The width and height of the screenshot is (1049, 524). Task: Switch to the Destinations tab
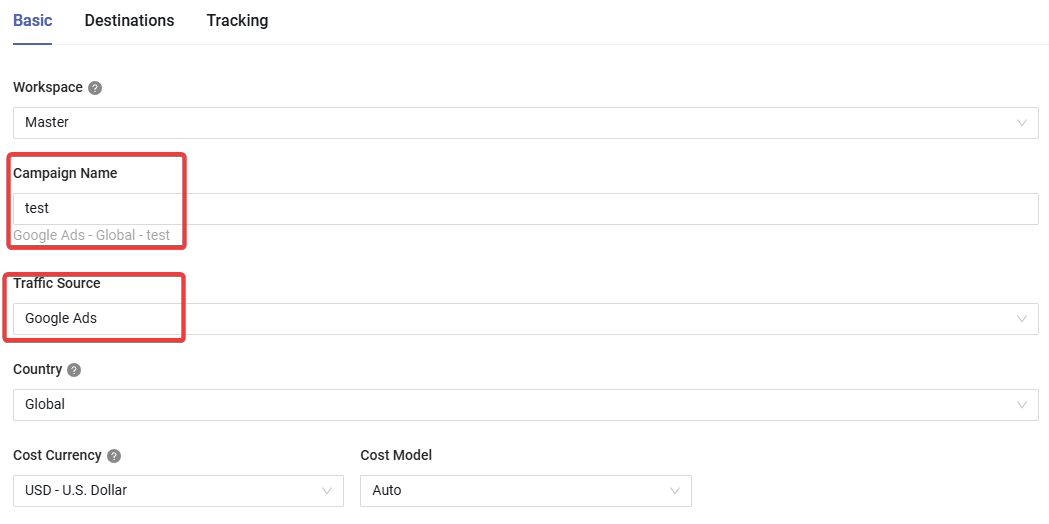pyautogui.click(x=129, y=21)
